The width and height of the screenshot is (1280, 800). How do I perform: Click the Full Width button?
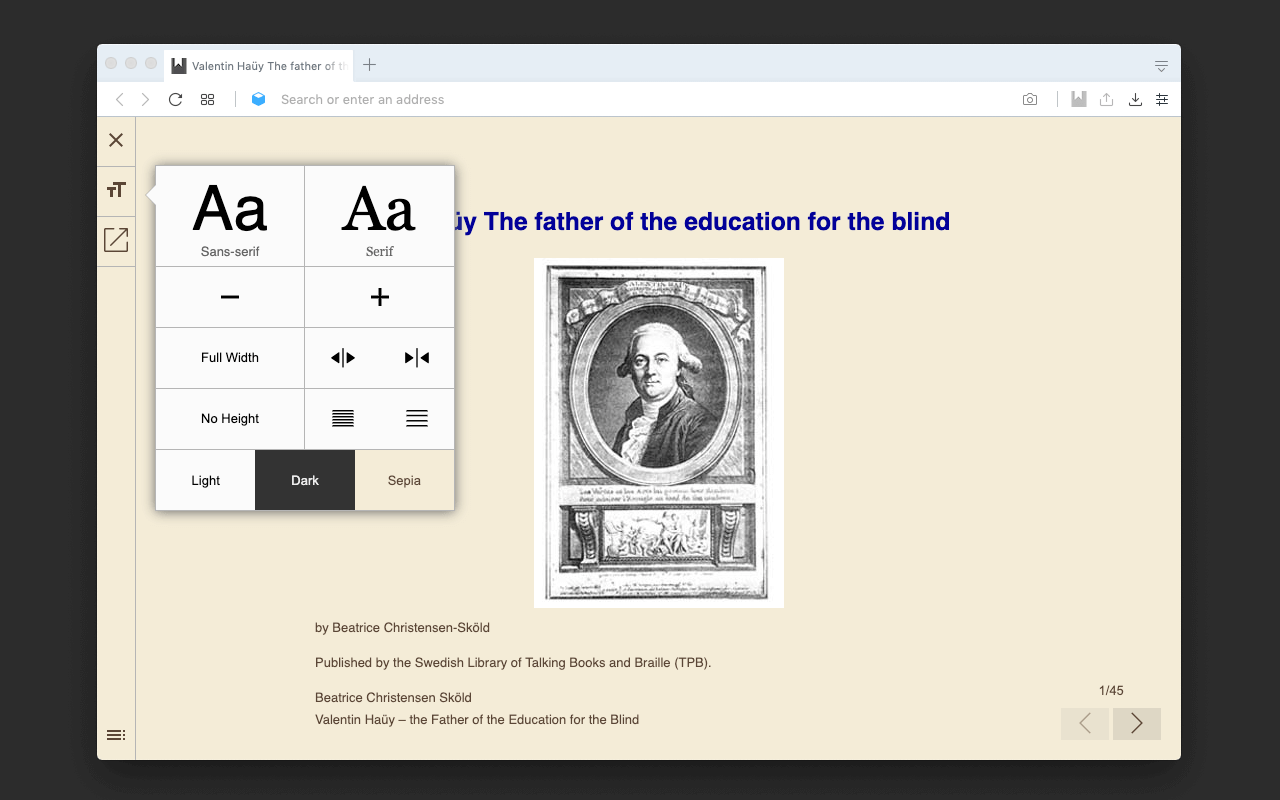pyautogui.click(x=230, y=358)
